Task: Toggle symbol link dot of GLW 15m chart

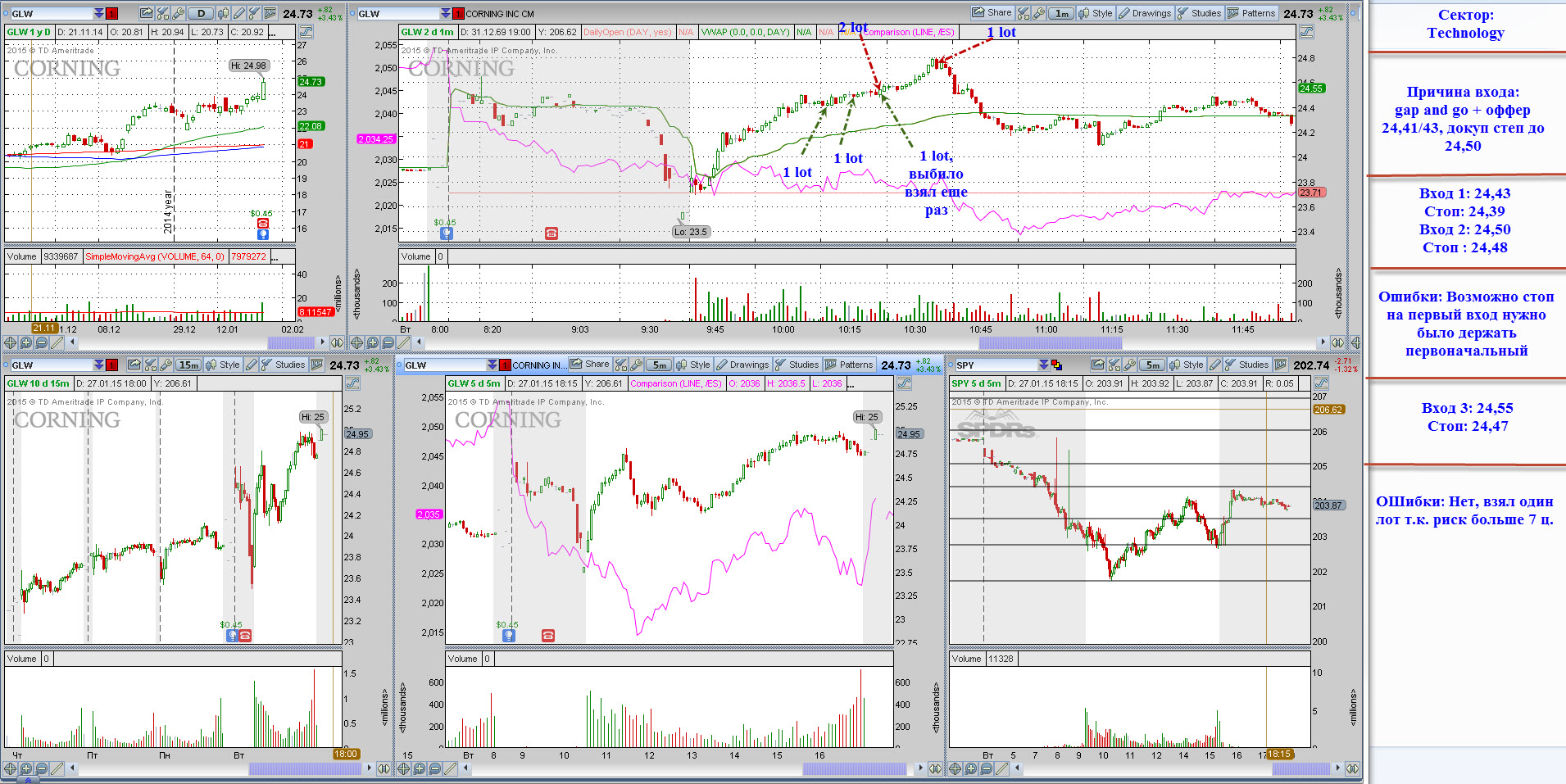Action: (6, 365)
